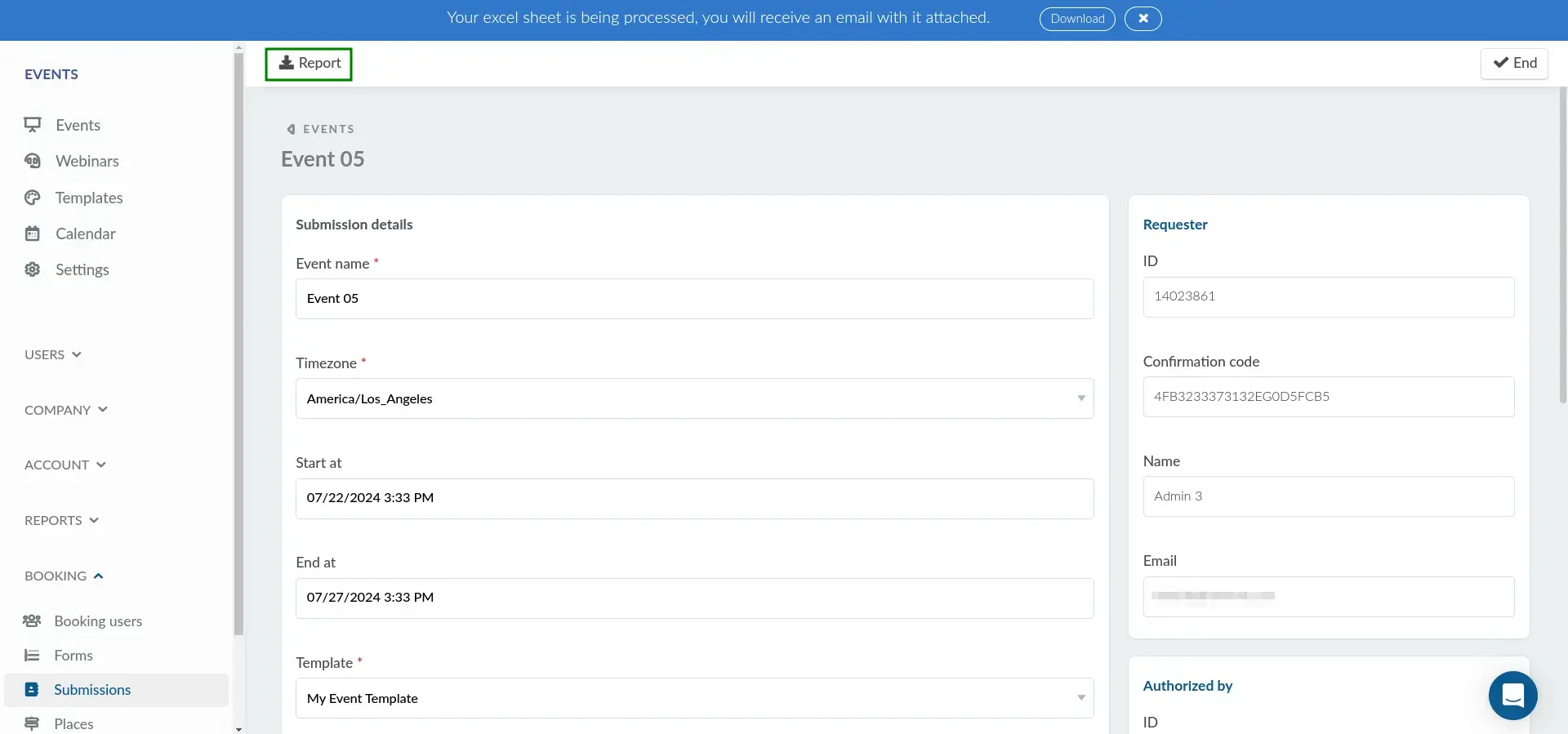The height and width of the screenshot is (734, 1568).
Task: Click the 'Submission details' heading
Action: (354, 225)
